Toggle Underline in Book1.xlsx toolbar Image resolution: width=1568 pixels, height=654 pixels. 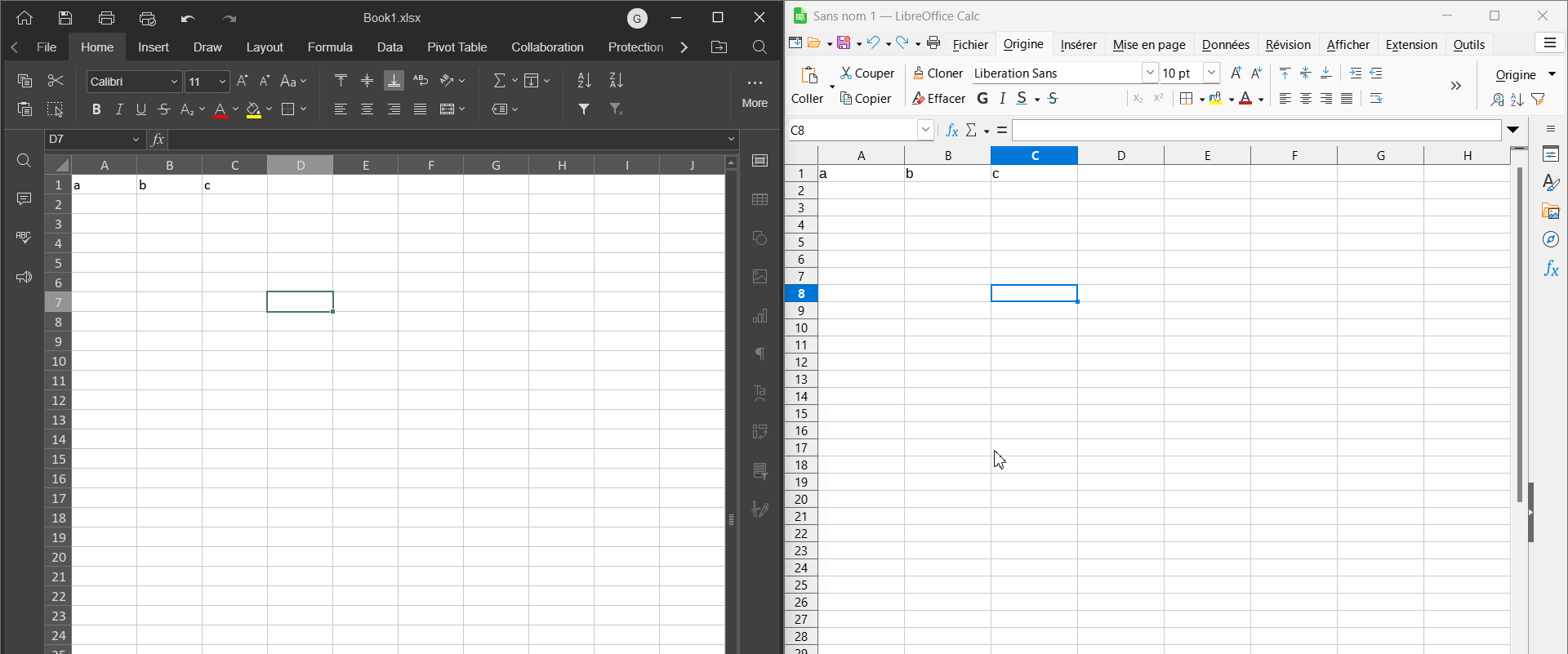[x=141, y=109]
